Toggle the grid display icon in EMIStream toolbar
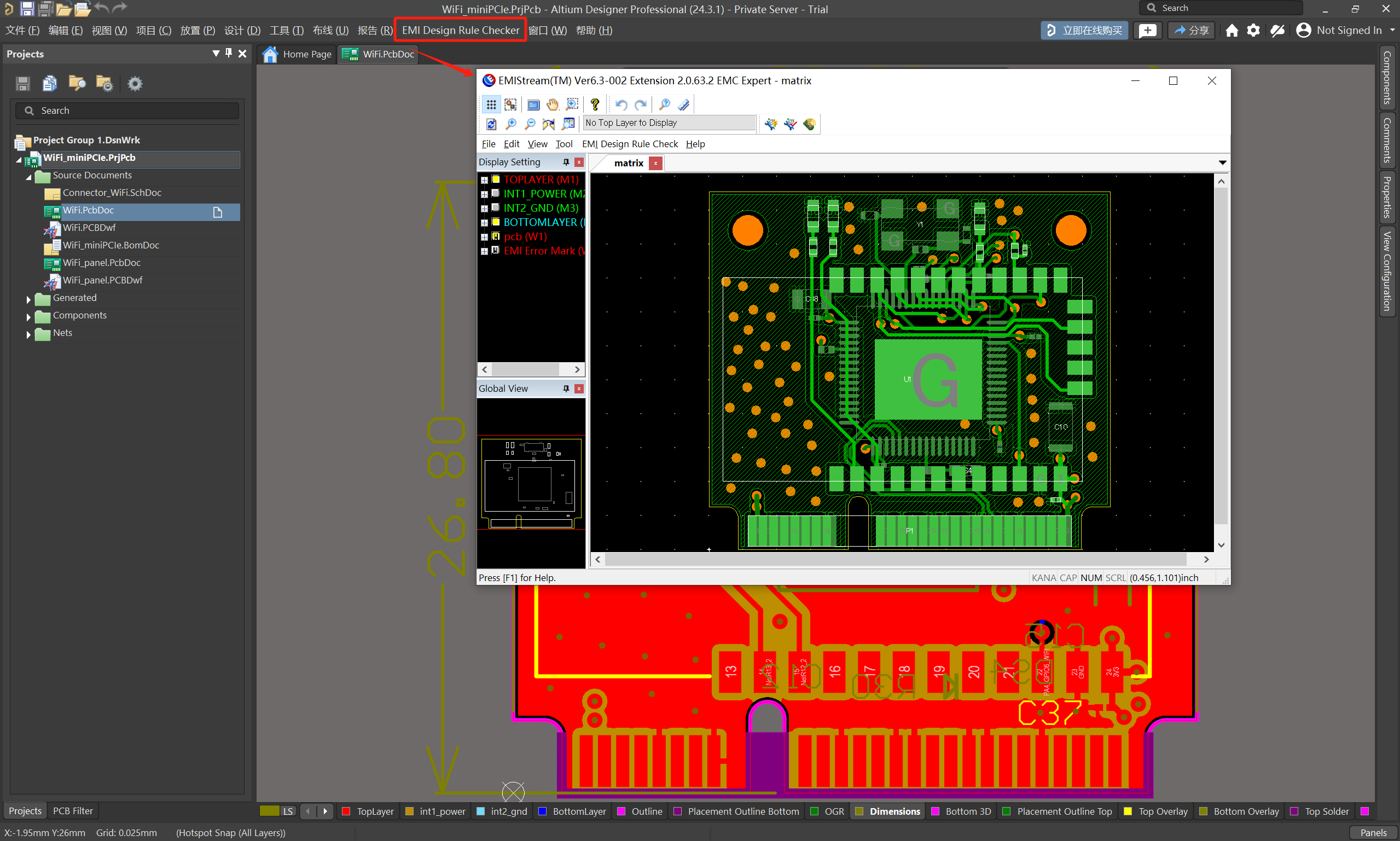Viewport: 1400px width, 841px height. 491,105
